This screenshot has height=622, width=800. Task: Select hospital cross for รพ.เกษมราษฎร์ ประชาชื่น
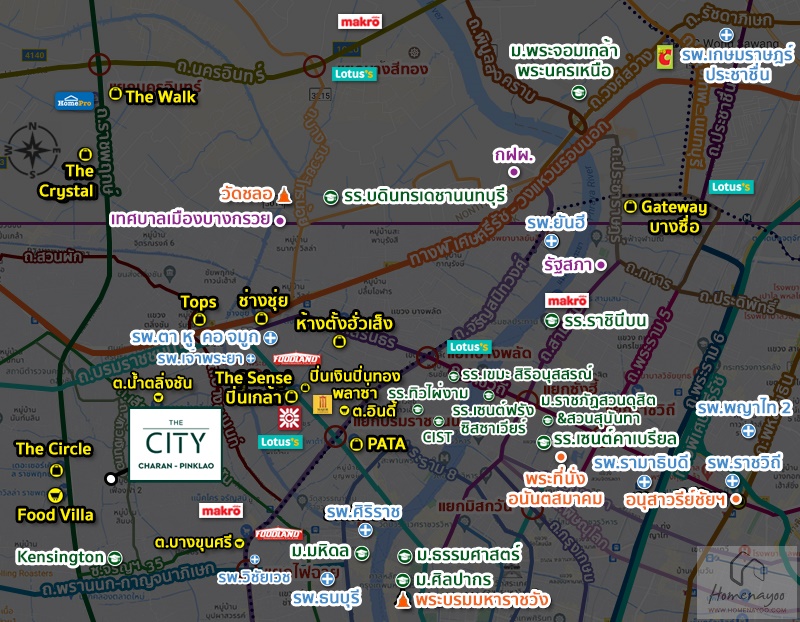pos(726,35)
